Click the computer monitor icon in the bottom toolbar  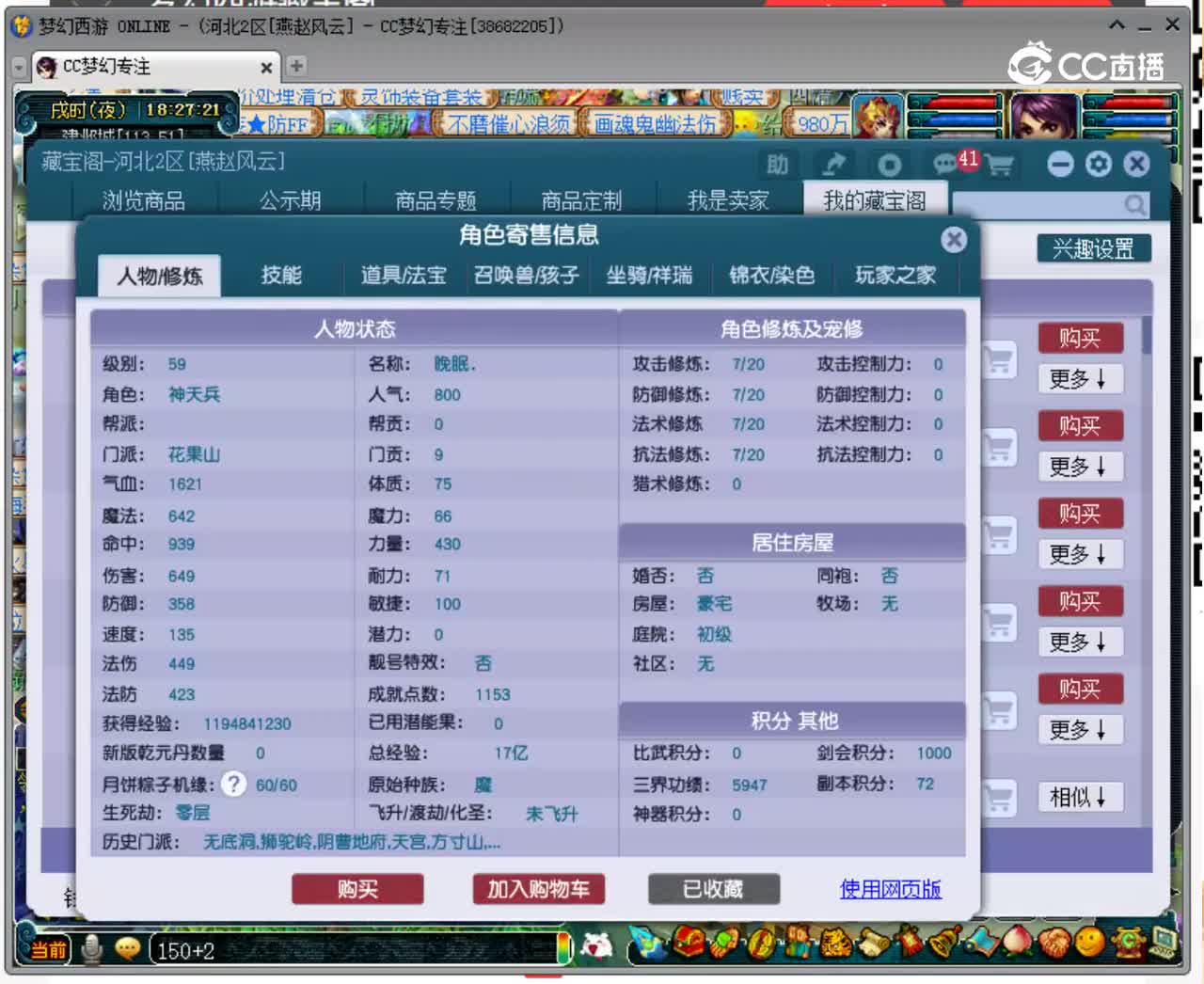point(1164,942)
